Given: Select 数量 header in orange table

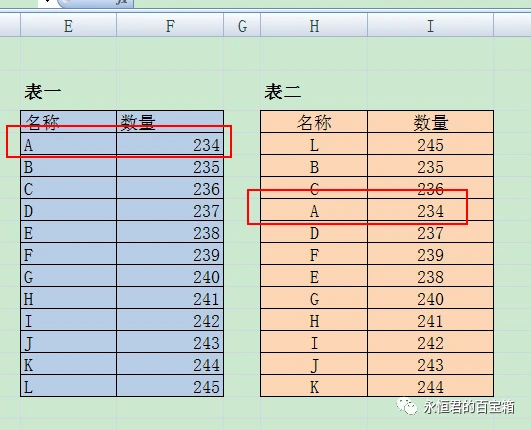Looking at the screenshot, I should [430, 122].
